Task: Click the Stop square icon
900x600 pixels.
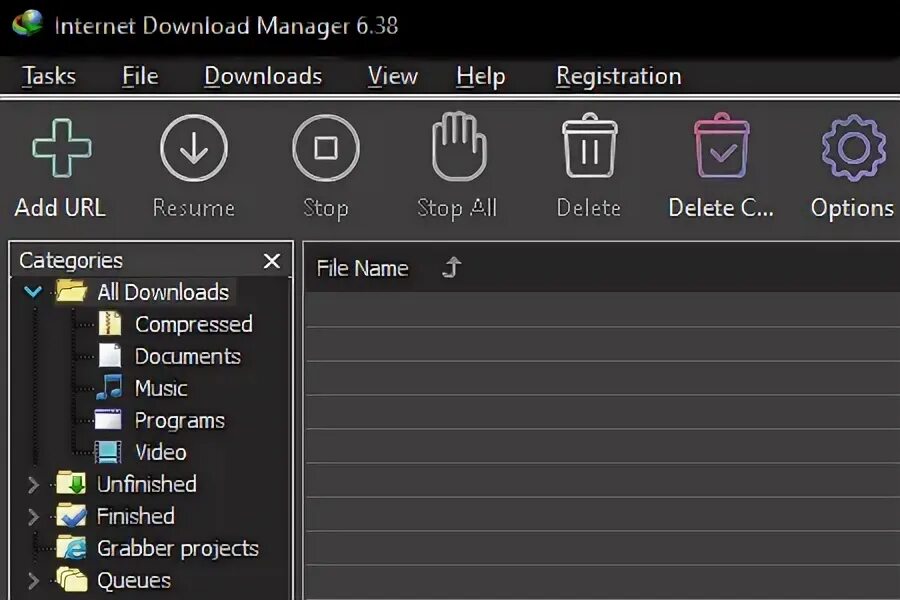Action: click(x=325, y=148)
